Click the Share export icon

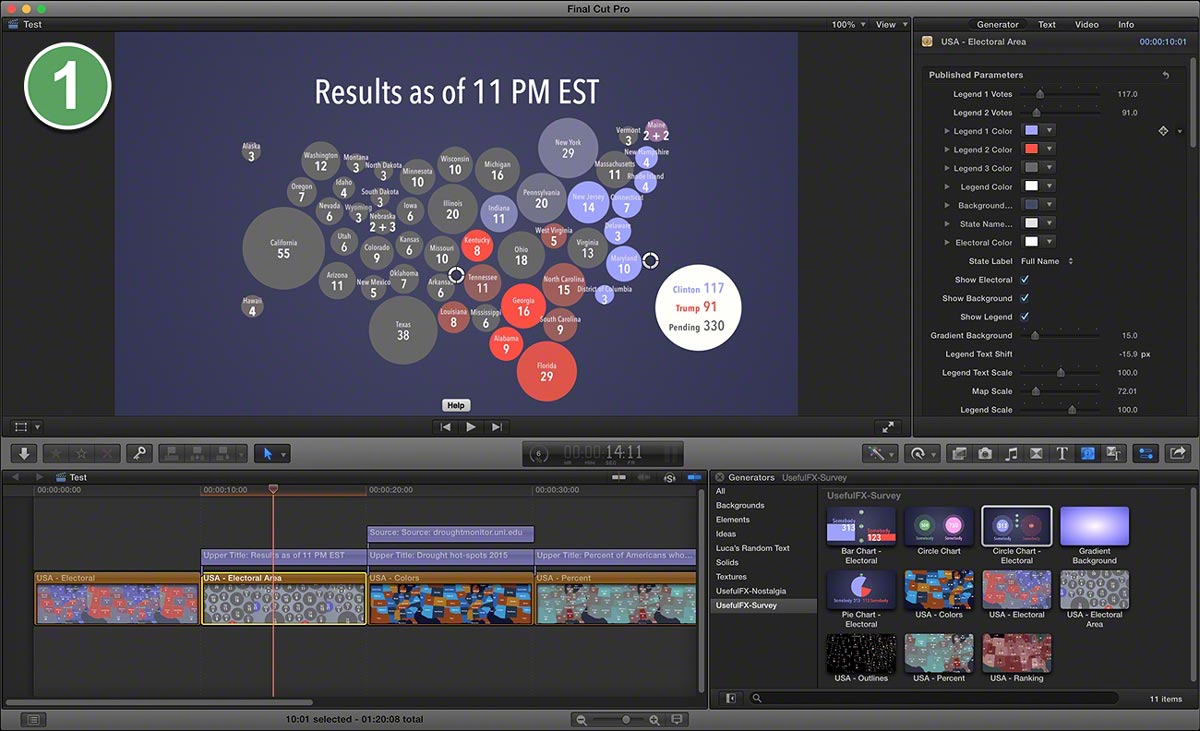tap(1177, 453)
